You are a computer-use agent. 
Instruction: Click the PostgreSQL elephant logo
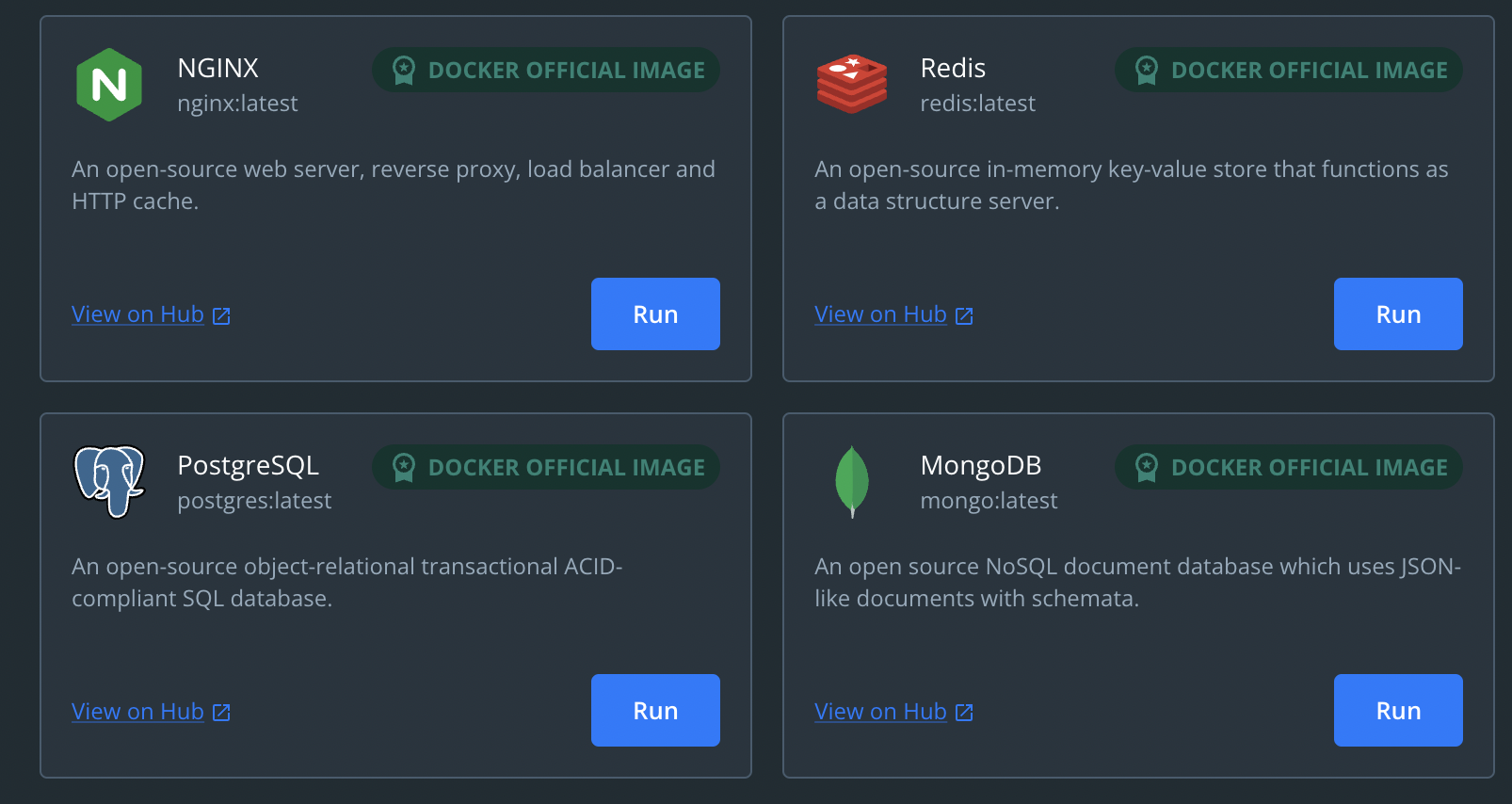tap(109, 482)
